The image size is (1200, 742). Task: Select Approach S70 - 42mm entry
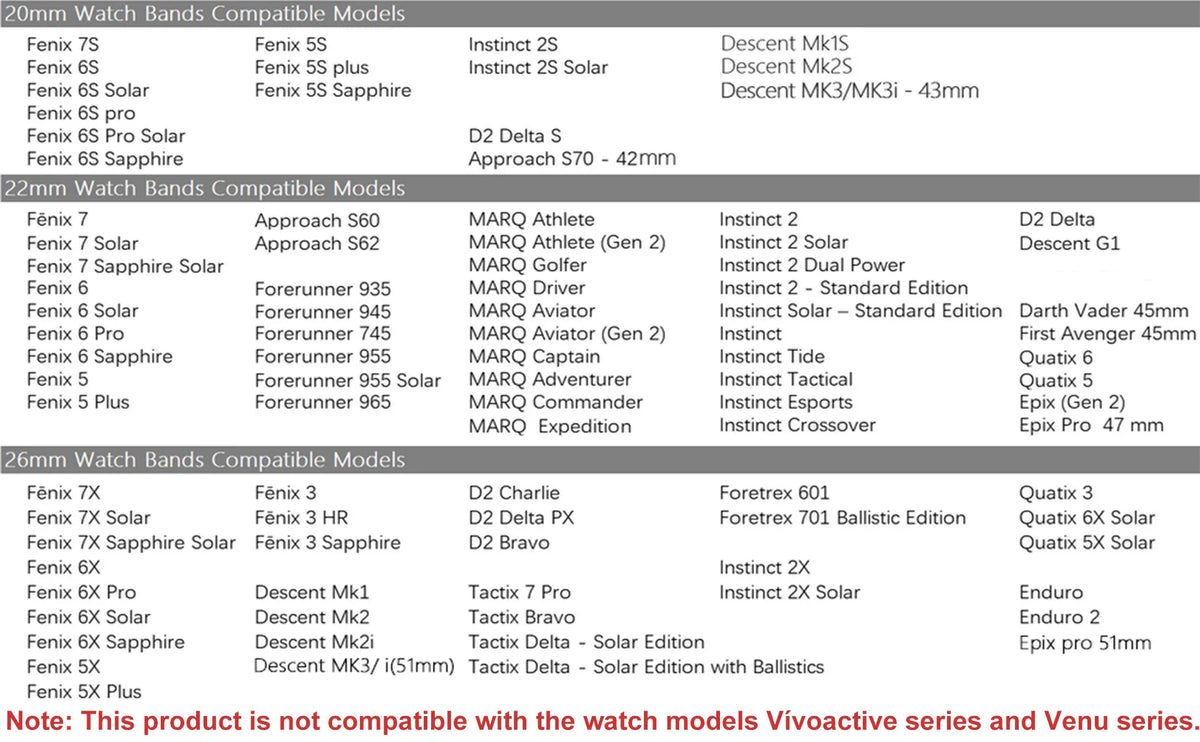[572, 159]
